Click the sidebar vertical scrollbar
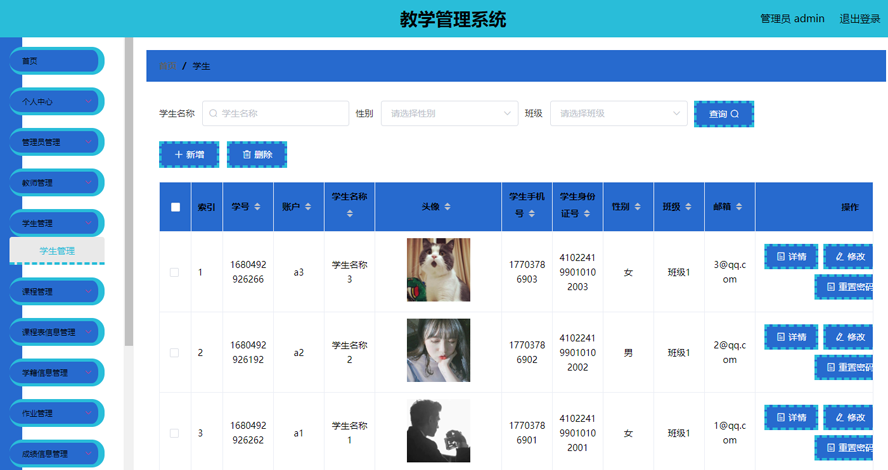Screen dimensions: 888x470 click(129, 191)
